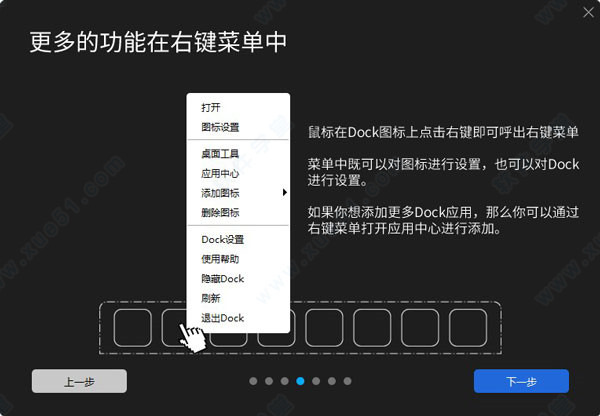Click the seventh Dock icon placeholder

[x=420, y=328]
